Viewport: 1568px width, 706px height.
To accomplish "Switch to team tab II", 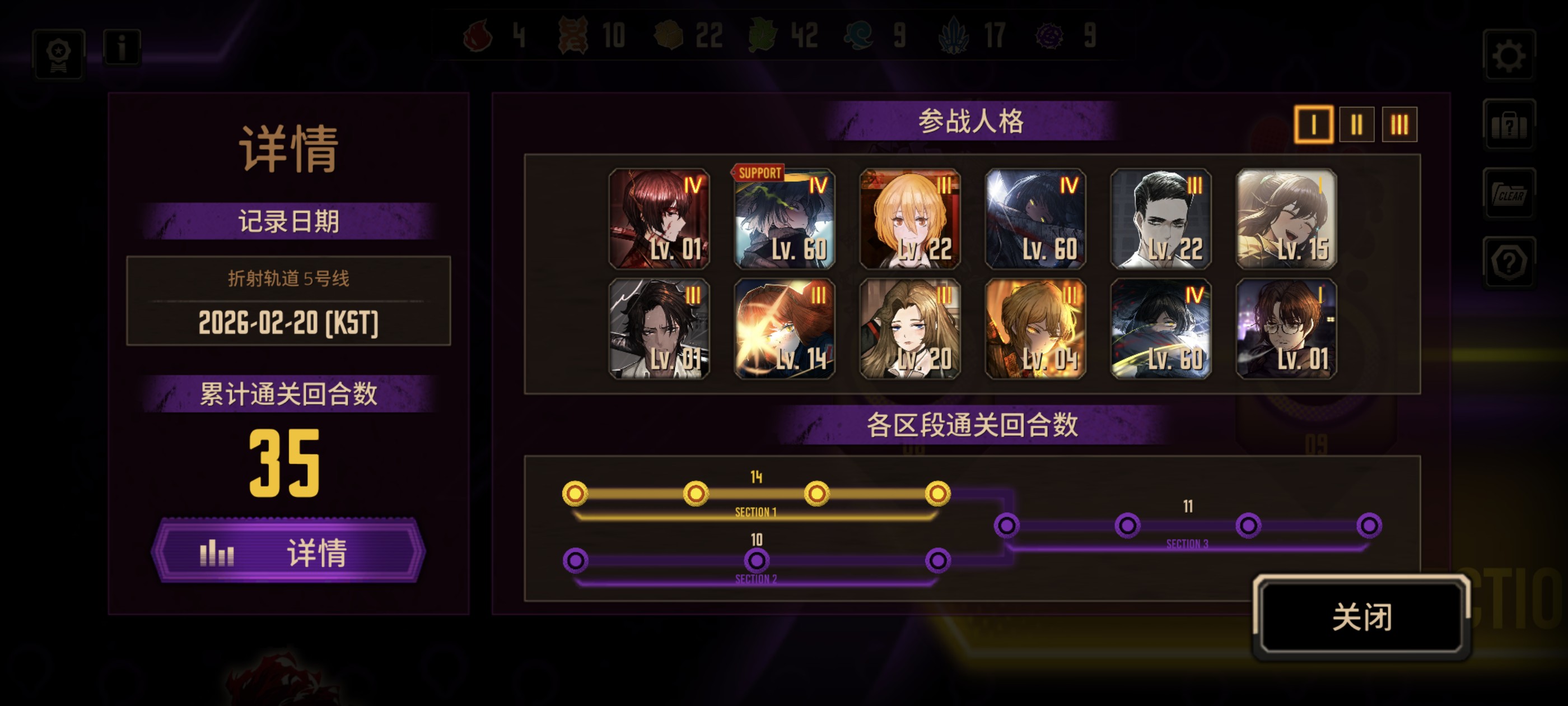I will click(x=1357, y=125).
